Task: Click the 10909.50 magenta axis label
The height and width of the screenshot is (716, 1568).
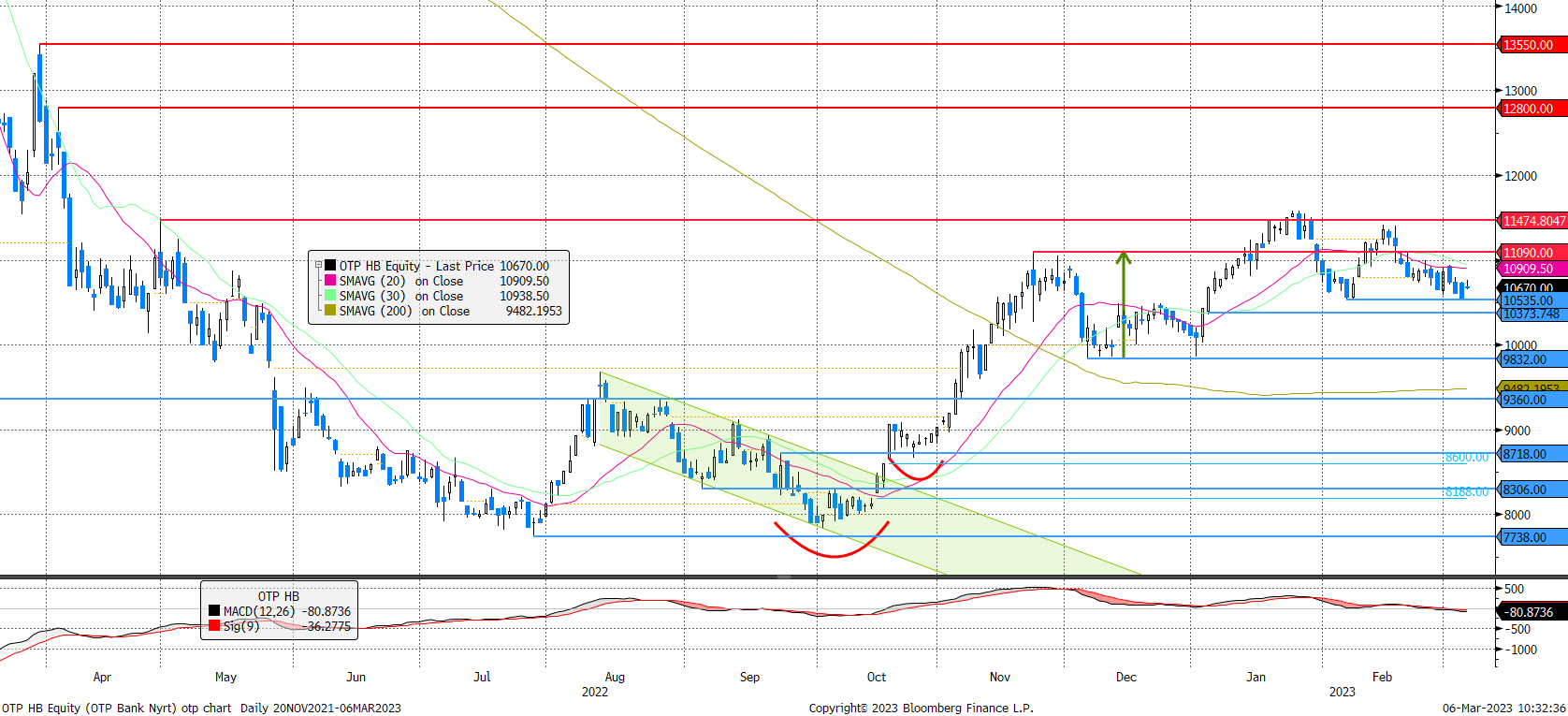Action: (x=1532, y=269)
